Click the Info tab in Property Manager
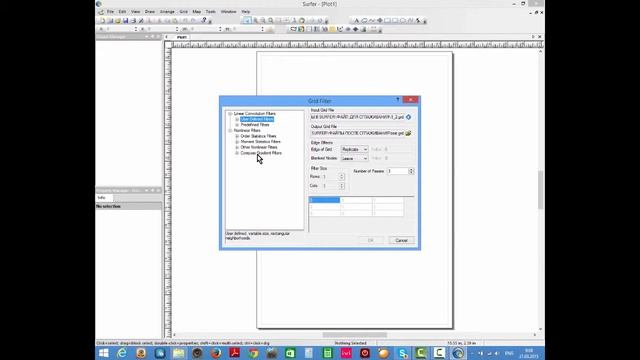 (x=101, y=198)
